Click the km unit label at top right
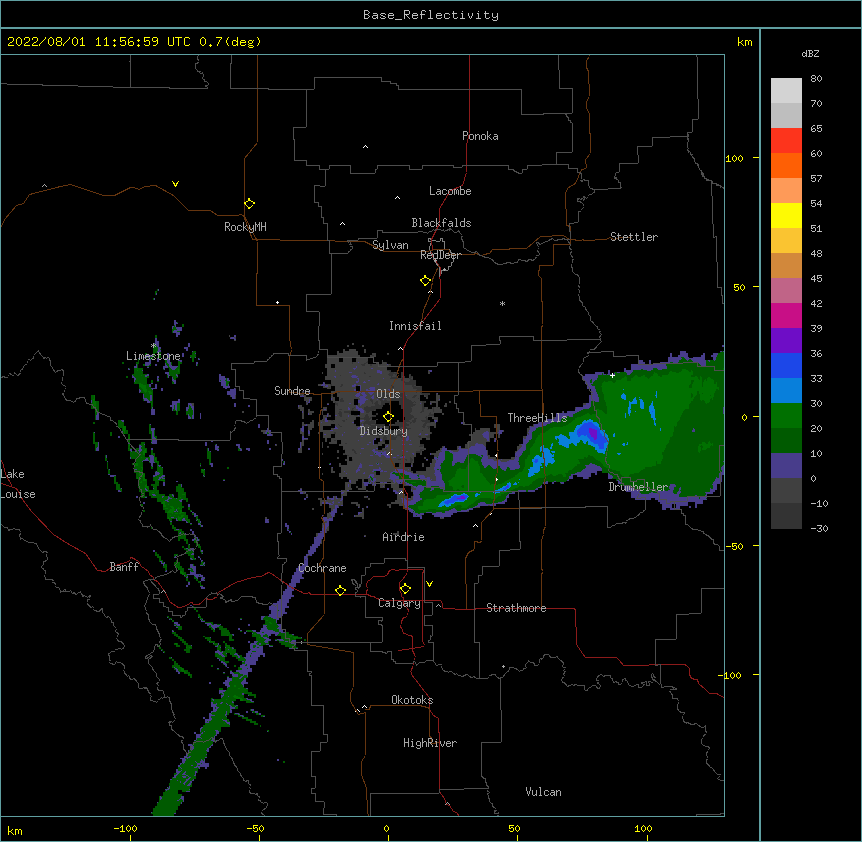The width and height of the screenshot is (862, 842). [744, 42]
